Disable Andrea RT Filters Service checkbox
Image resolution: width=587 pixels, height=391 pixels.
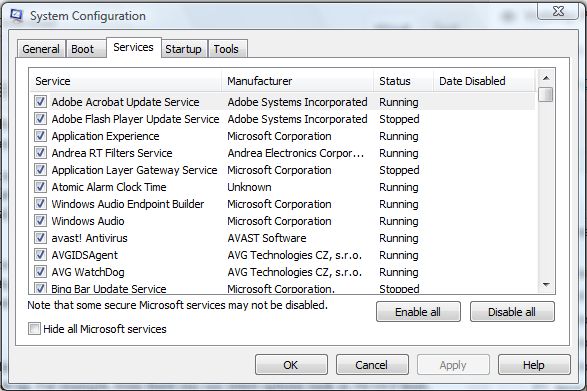pyautogui.click(x=40, y=153)
